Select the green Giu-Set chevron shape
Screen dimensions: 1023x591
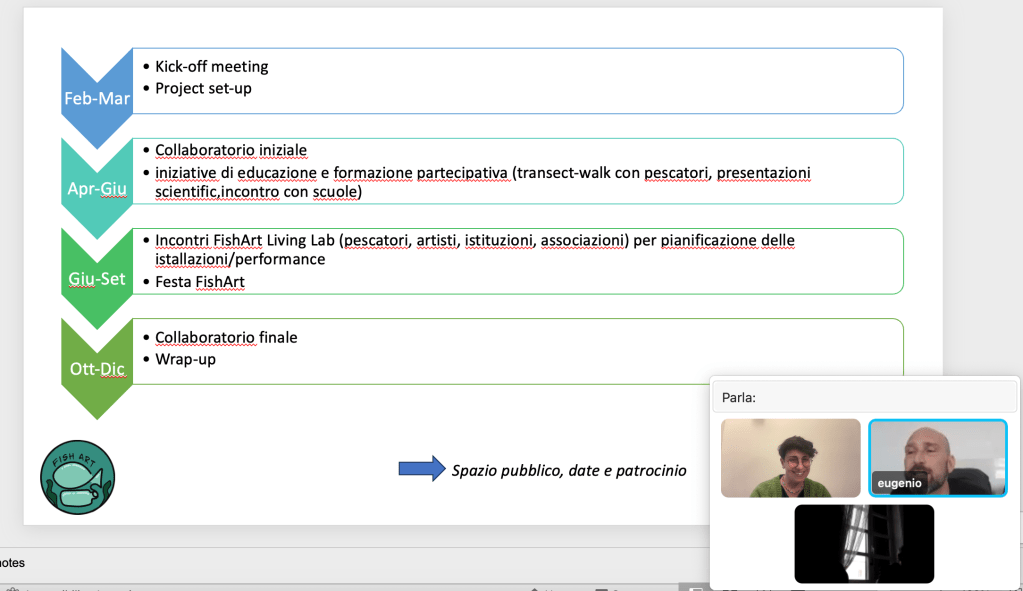click(96, 277)
